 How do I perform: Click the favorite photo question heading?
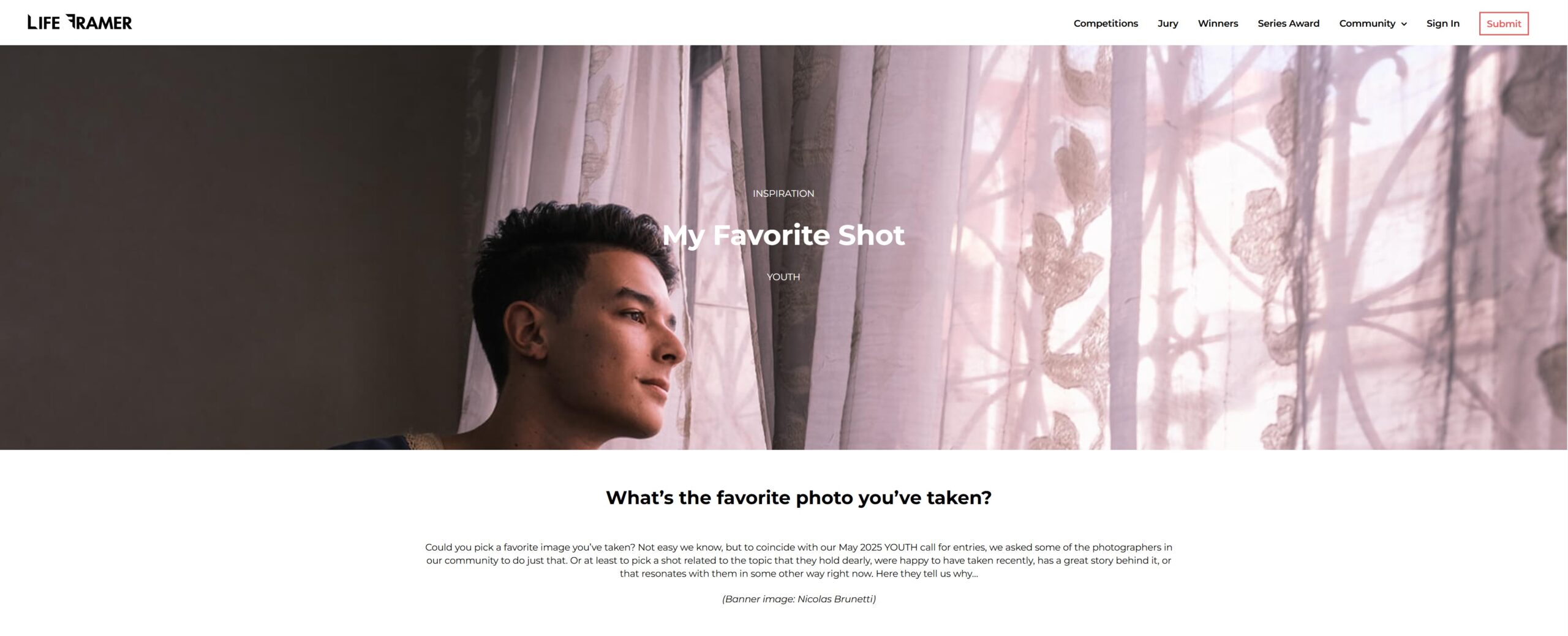[799, 498]
